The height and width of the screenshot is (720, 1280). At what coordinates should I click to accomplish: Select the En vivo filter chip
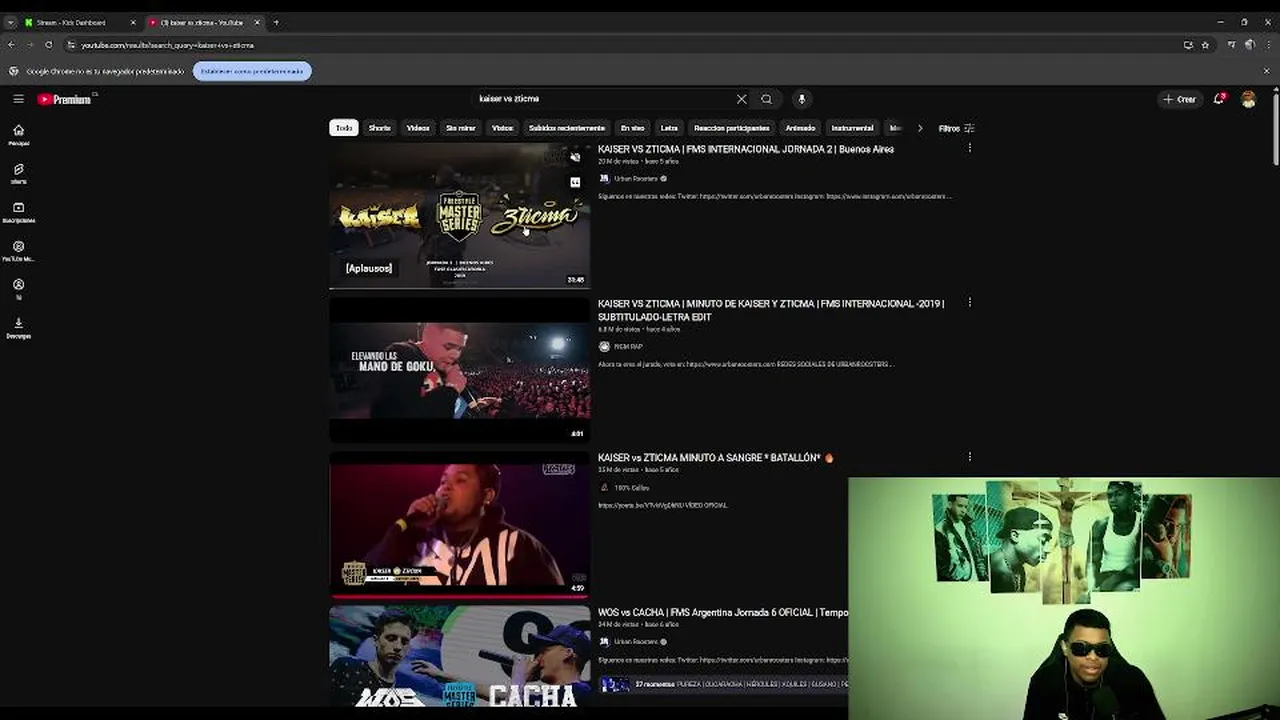pos(633,128)
